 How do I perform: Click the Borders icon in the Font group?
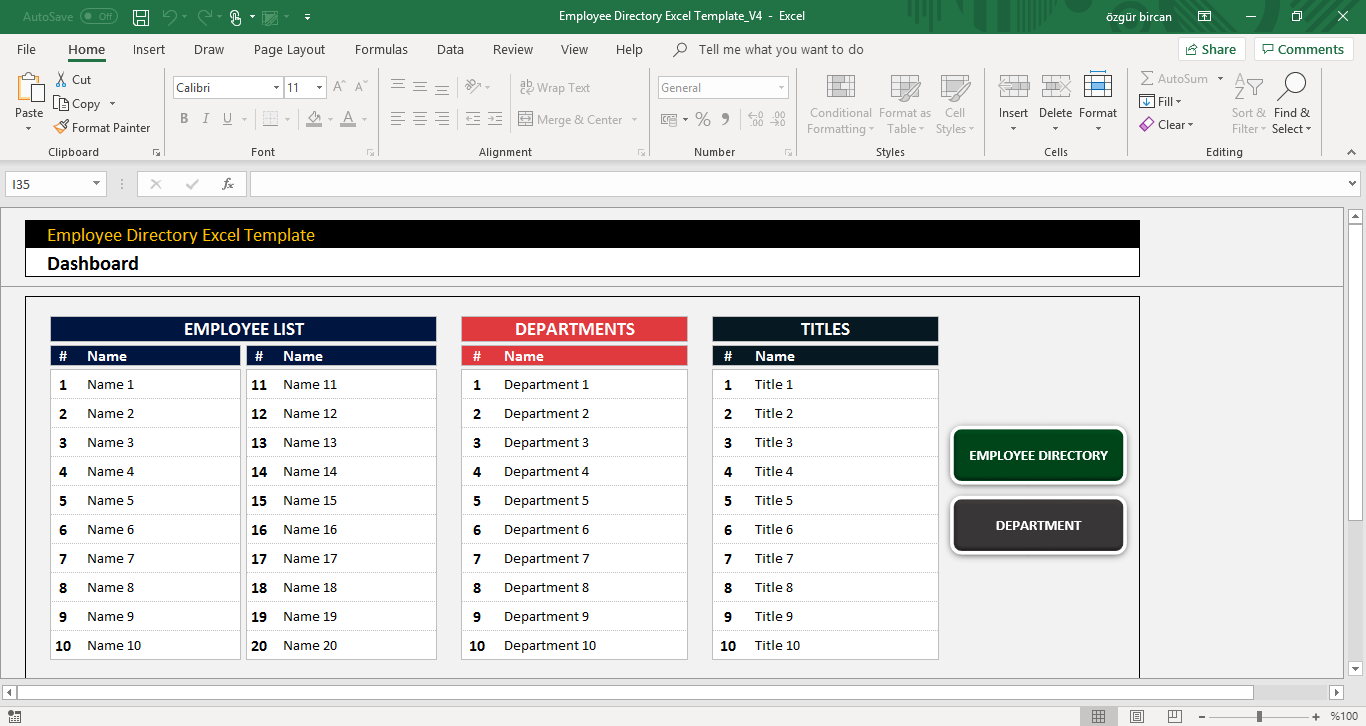(x=270, y=119)
